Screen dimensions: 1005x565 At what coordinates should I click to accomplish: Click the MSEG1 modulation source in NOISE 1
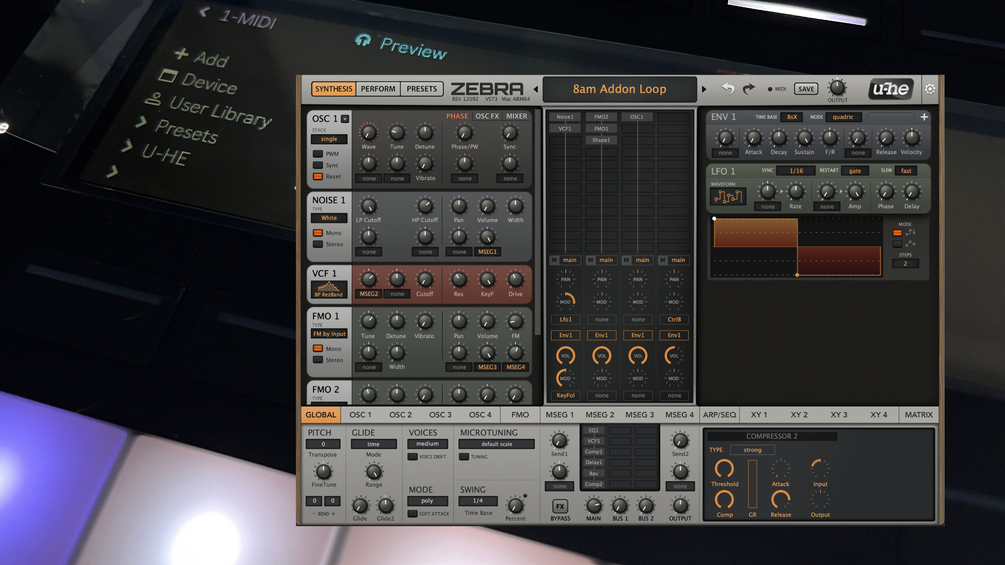[x=487, y=252]
